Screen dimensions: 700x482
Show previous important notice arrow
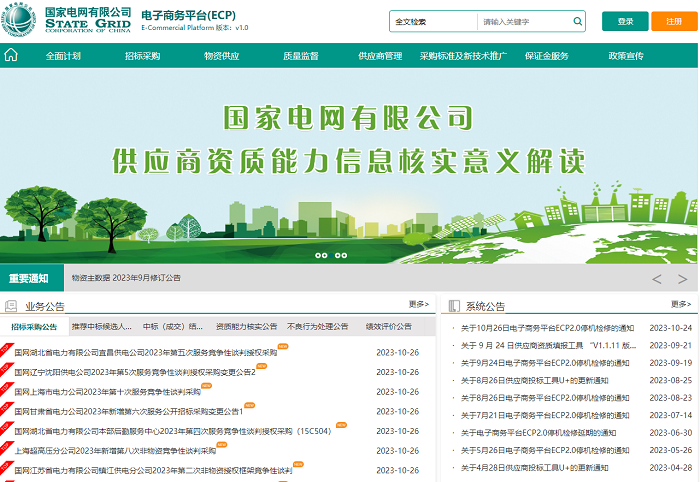656,279
